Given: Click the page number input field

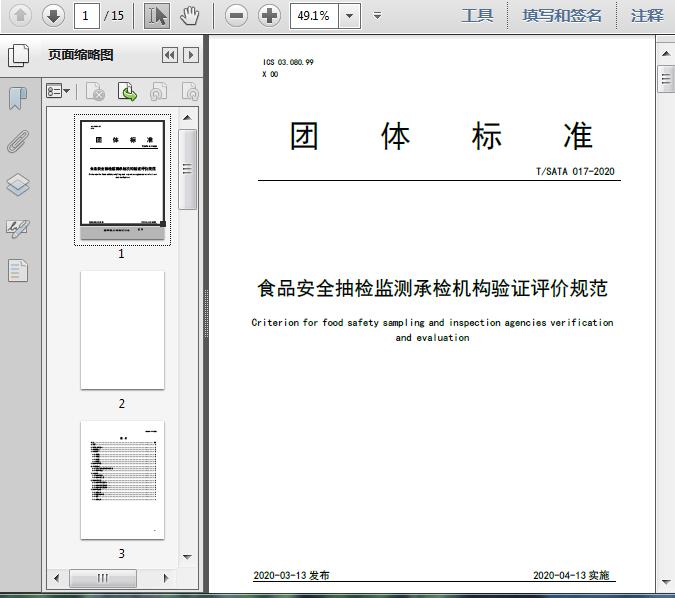Looking at the screenshot, I should (87, 15).
